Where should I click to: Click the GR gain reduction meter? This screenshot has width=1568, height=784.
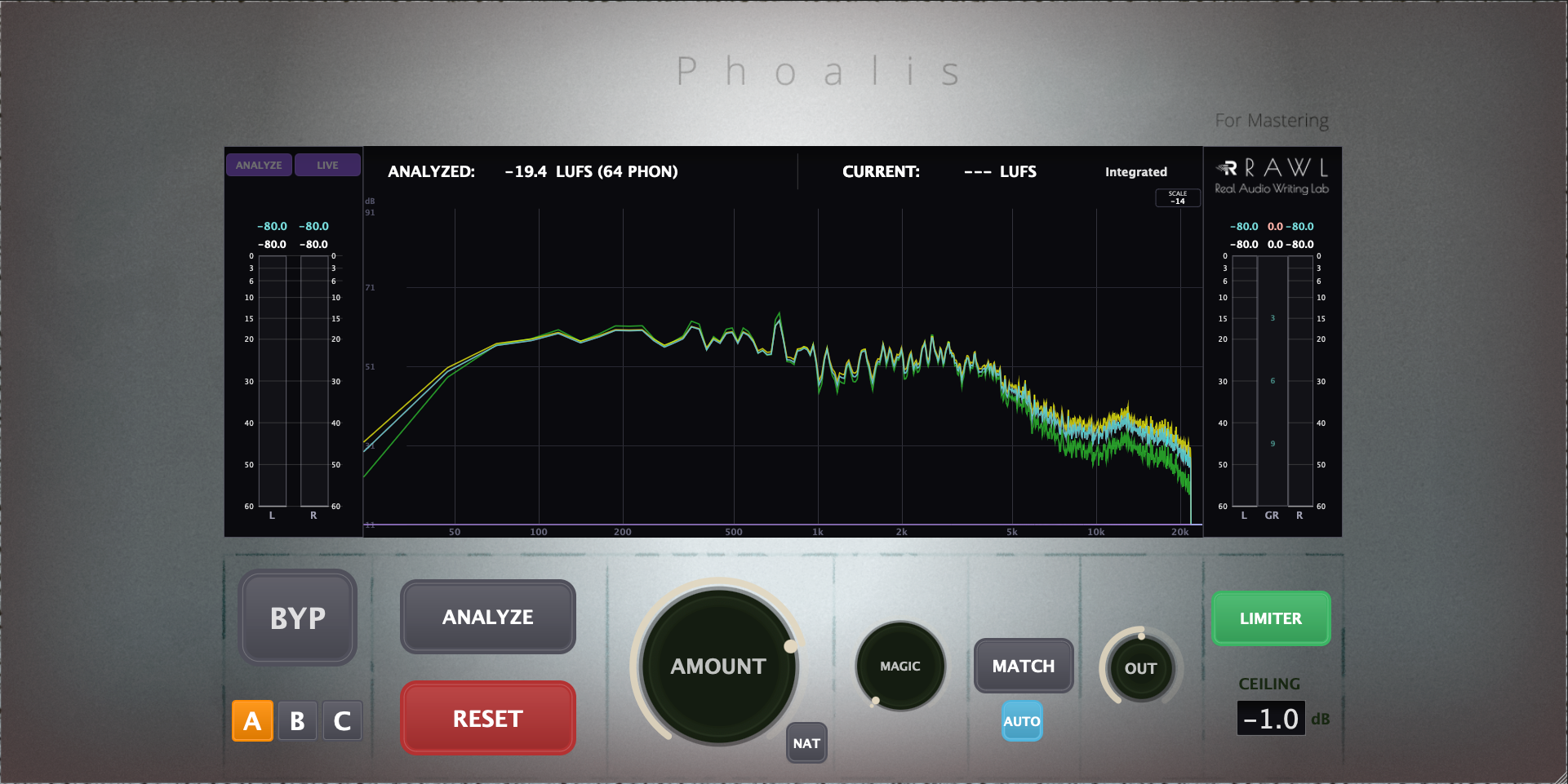pyautogui.click(x=1273, y=381)
